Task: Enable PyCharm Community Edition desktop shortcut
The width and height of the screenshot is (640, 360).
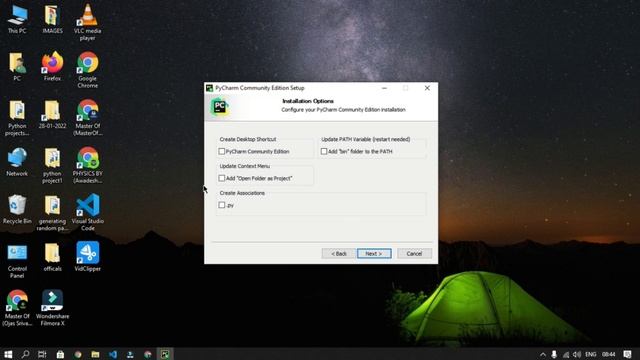Action: coord(222,151)
